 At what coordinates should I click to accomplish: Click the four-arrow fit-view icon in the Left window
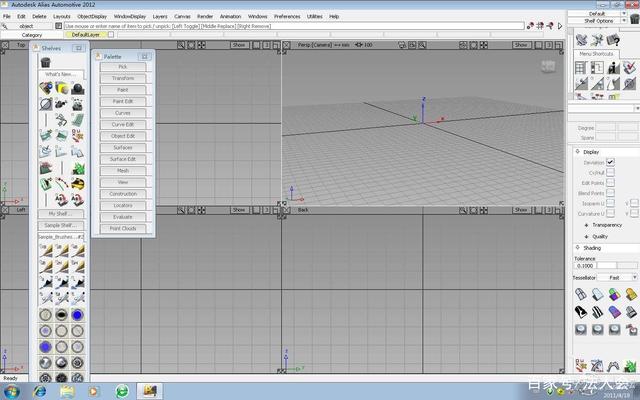[202, 210]
